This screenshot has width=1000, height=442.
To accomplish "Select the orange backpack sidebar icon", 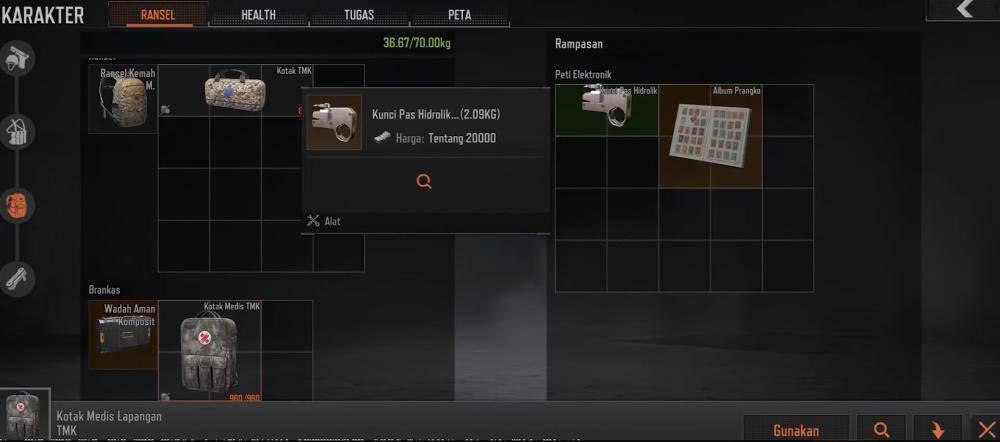I will coord(17,205).
